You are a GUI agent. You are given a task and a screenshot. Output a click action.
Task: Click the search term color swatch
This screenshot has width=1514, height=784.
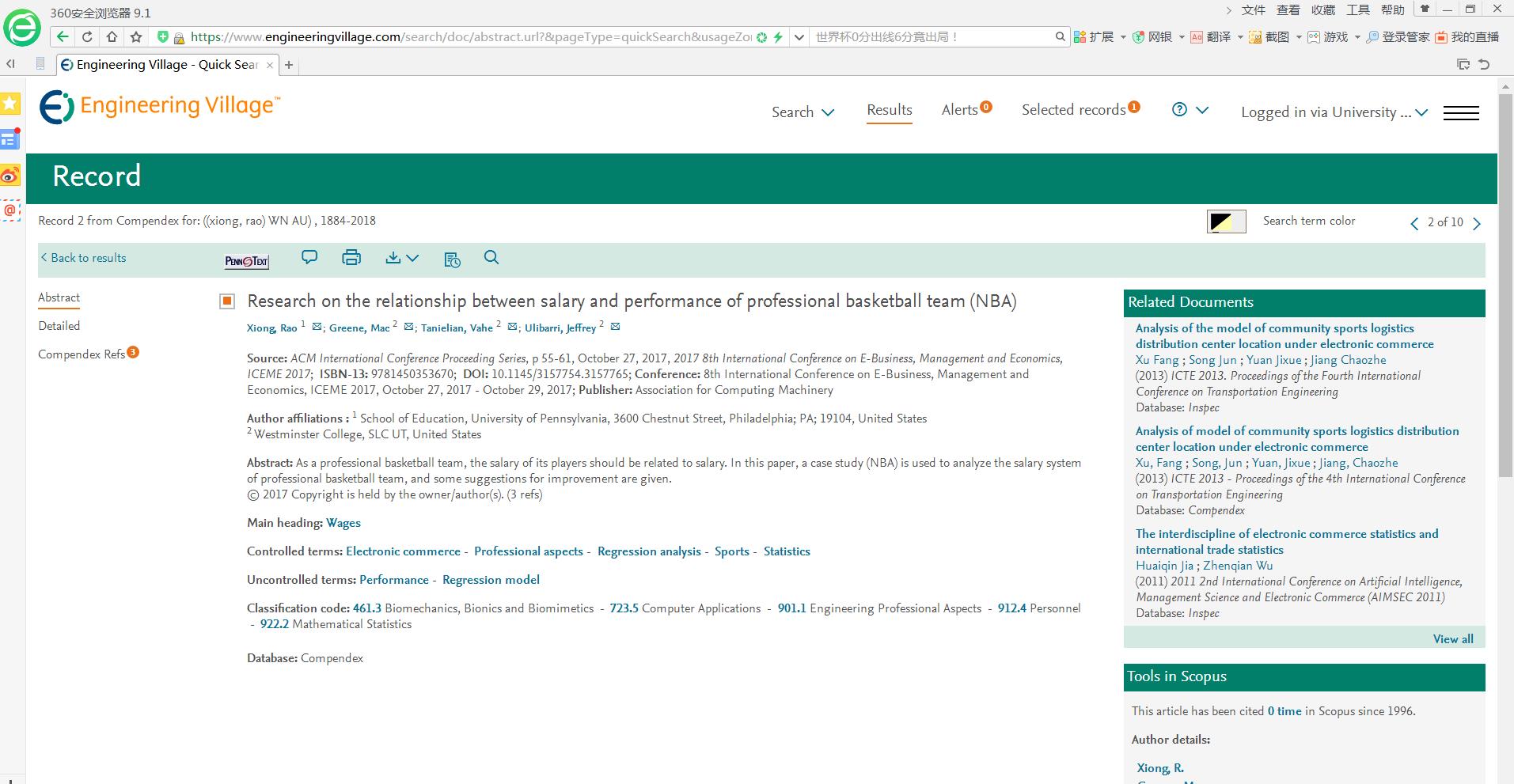(1226, 222)
